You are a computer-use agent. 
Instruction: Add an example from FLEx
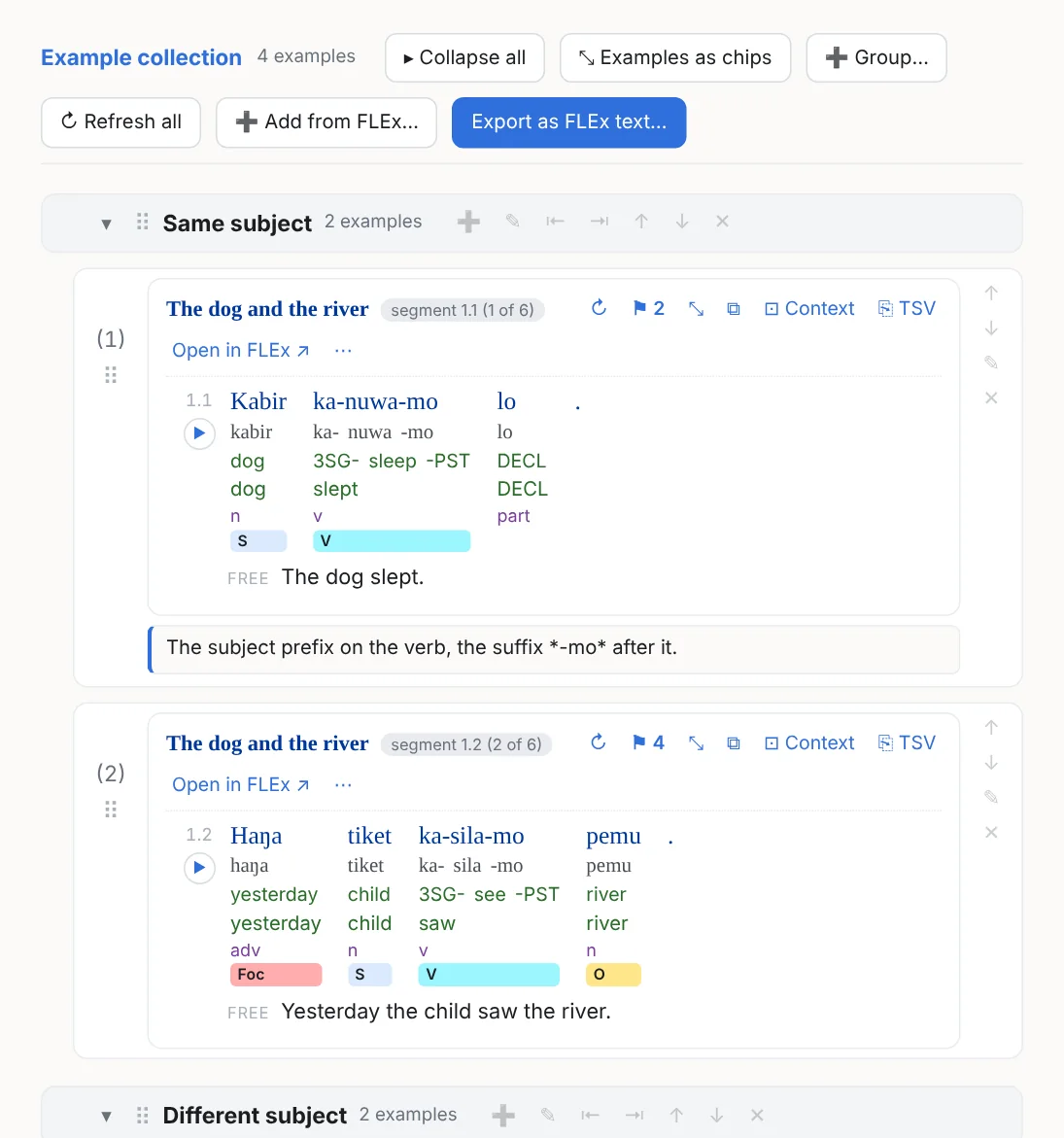pyautogui.click(x=326, y=121)
